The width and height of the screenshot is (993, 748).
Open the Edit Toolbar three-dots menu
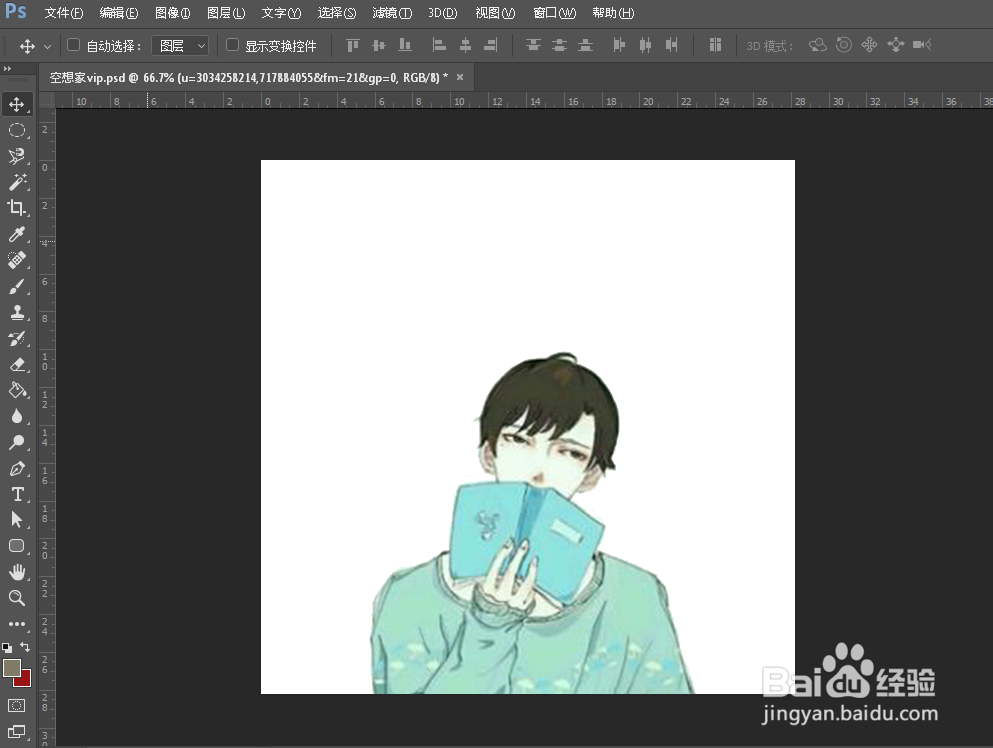coord(17,624)
